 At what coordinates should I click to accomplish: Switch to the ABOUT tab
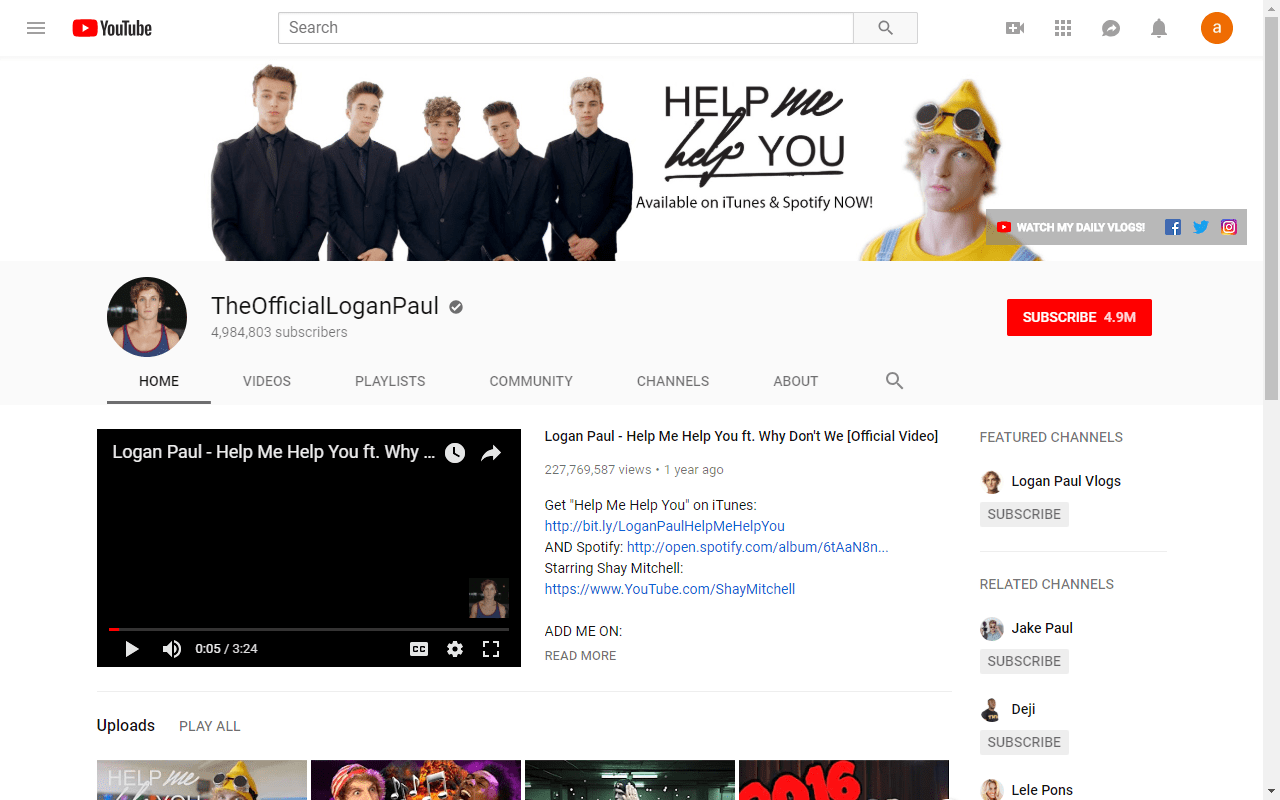pyautogui.click(x=796, y=381)
